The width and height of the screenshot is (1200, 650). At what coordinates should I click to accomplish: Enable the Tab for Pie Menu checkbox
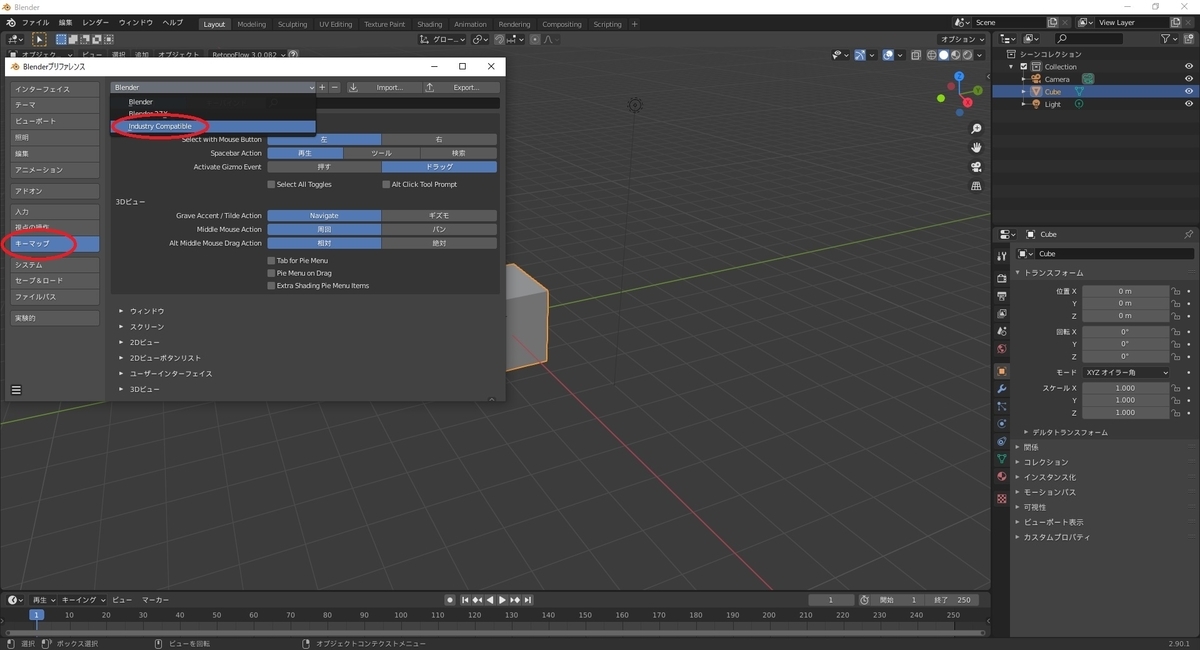point(271,261)
